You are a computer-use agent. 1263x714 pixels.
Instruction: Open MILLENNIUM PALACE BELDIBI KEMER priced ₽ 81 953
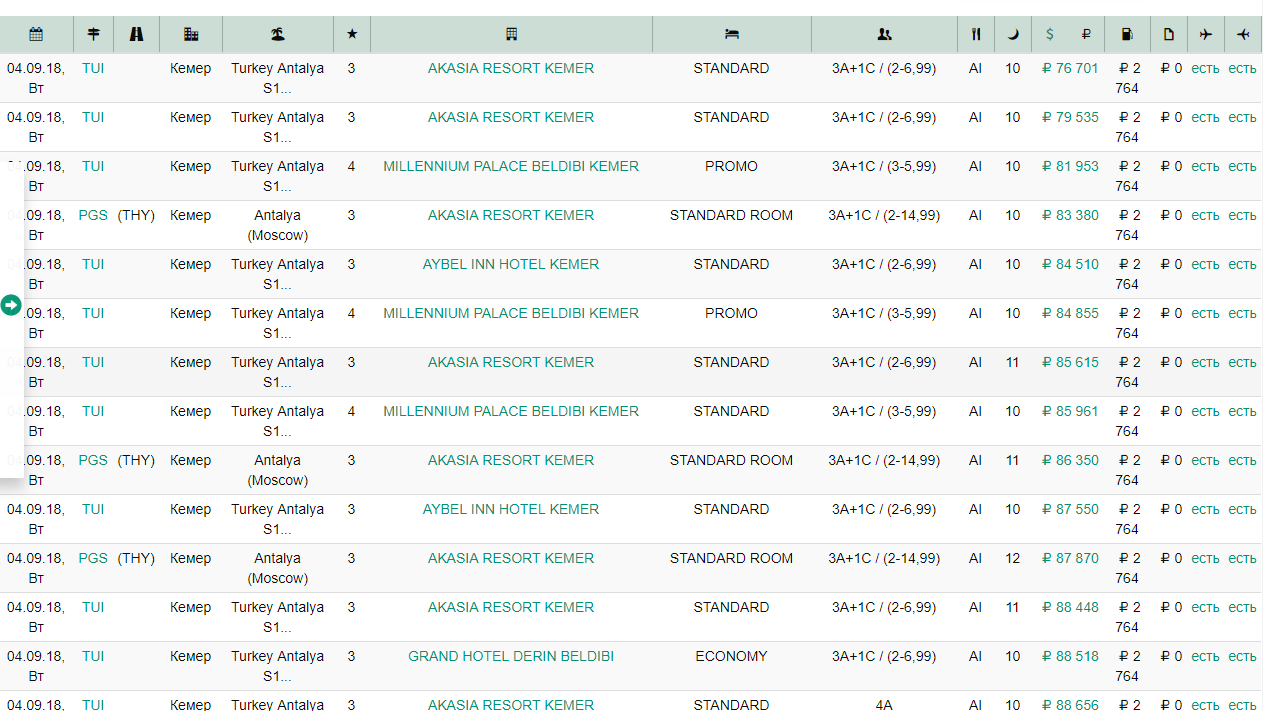[x=511, y=166]
